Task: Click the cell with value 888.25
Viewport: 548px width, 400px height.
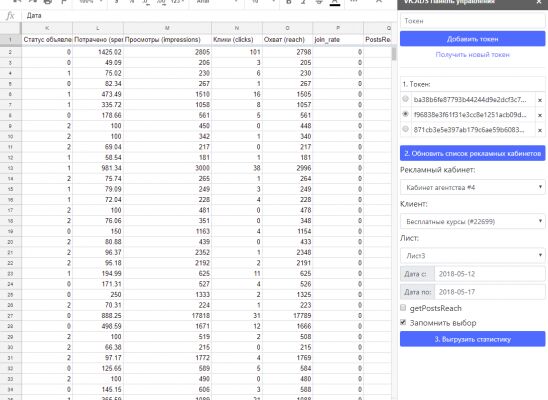Action: 98,316
